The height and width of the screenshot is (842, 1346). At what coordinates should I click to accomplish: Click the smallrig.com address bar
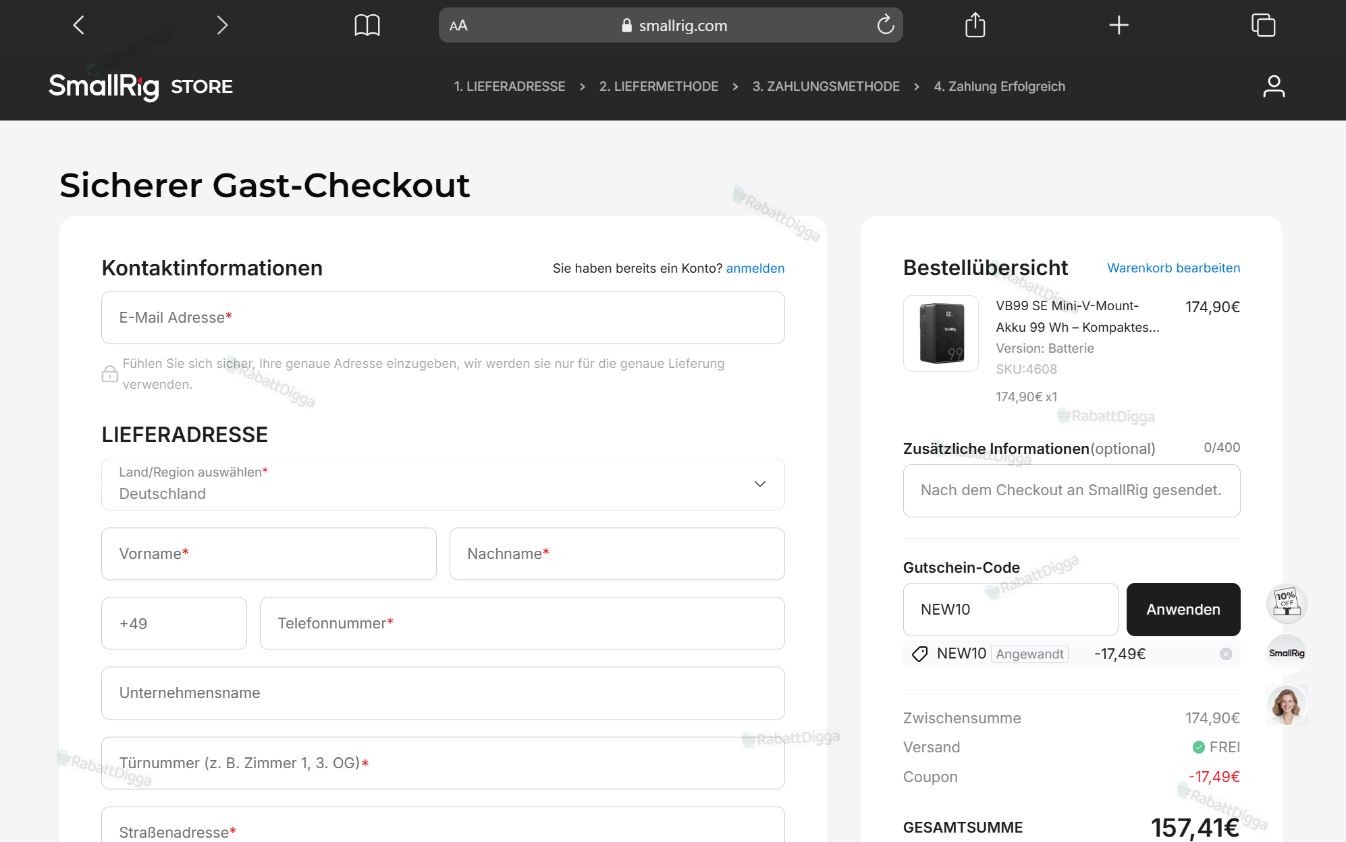point(671,25)
